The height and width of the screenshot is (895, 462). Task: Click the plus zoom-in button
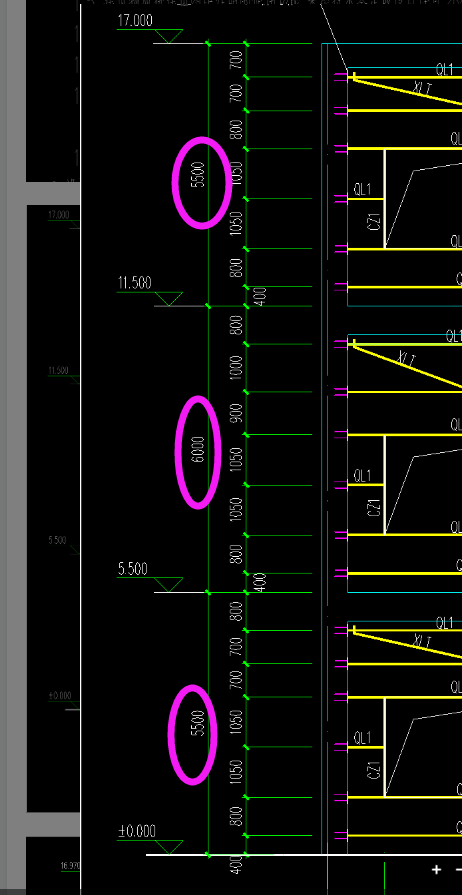point(437,869)
